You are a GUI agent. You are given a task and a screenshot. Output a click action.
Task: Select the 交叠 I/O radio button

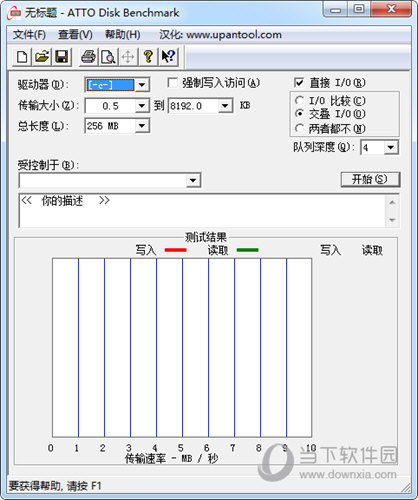point(299,114)
